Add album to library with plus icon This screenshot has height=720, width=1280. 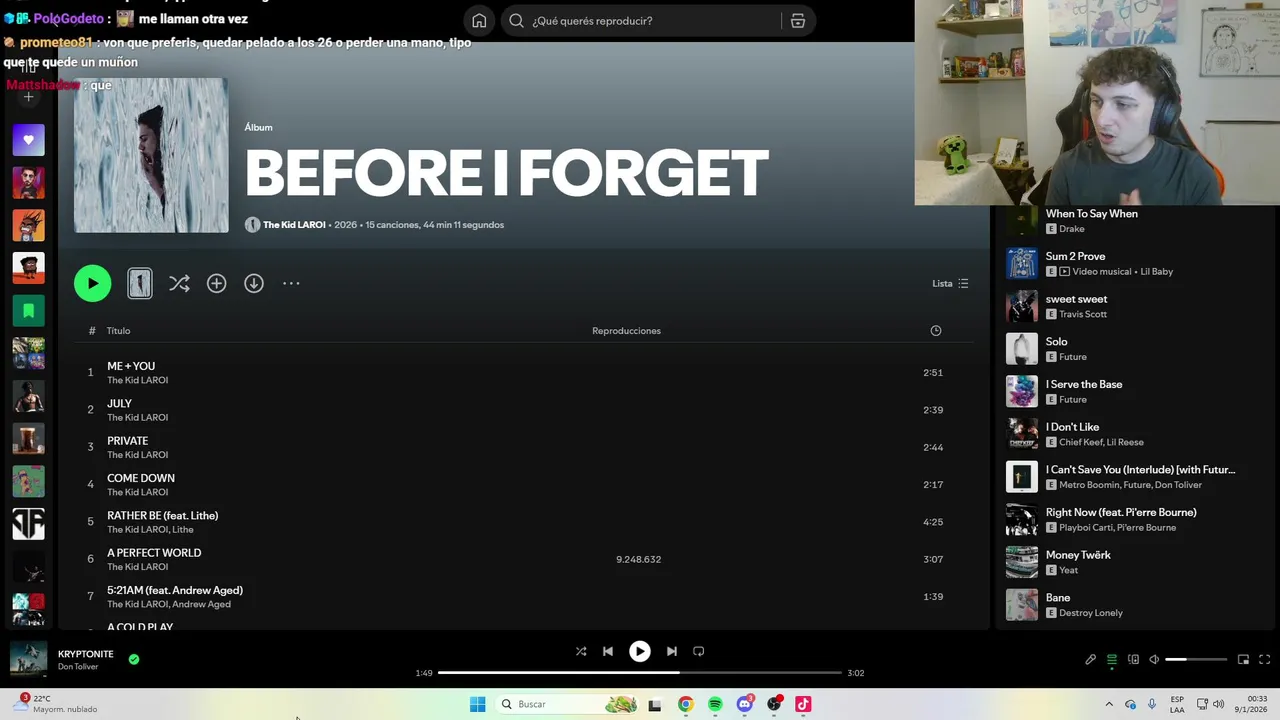[216, 283]
